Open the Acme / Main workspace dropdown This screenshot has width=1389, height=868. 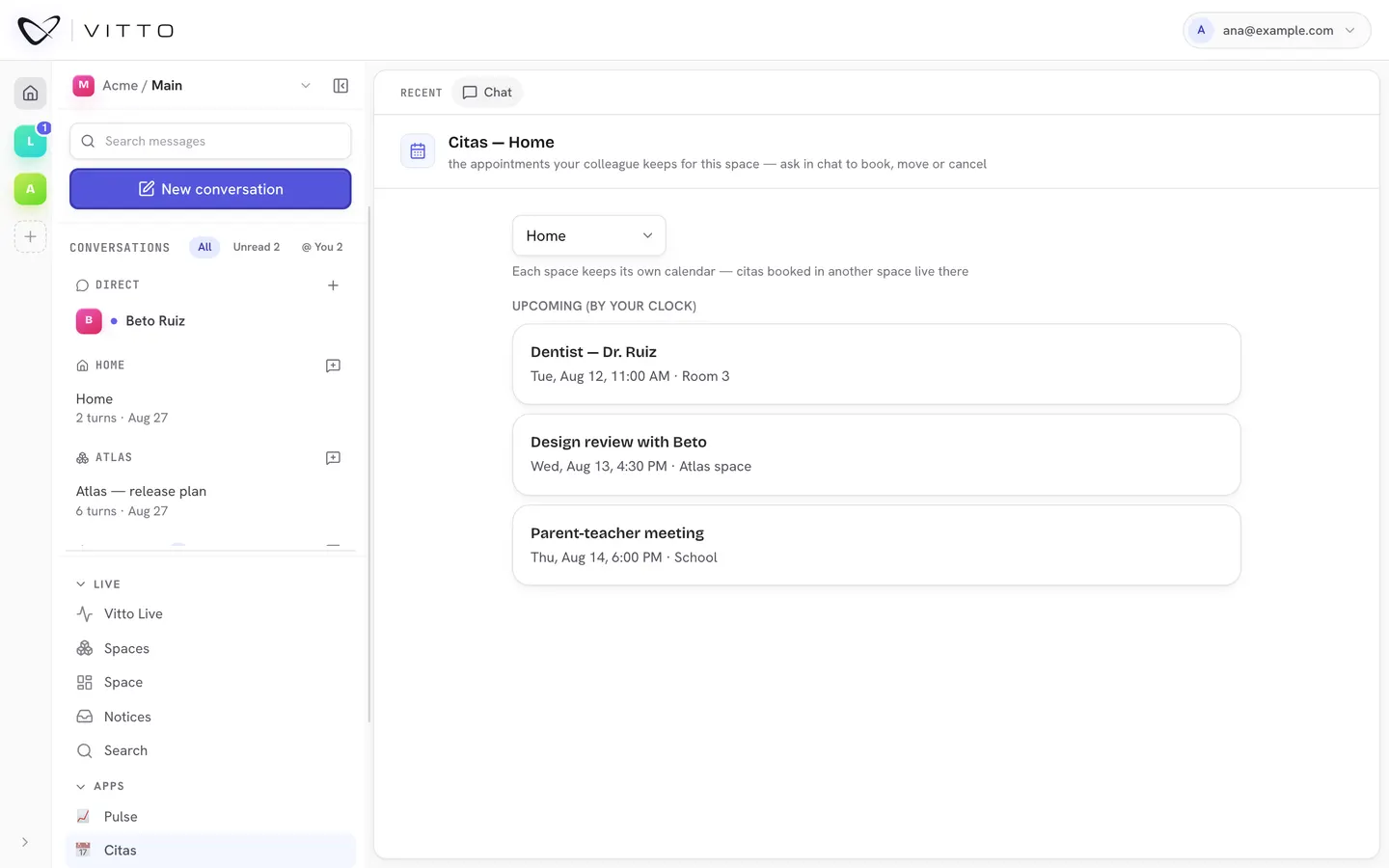pos(193,86)
